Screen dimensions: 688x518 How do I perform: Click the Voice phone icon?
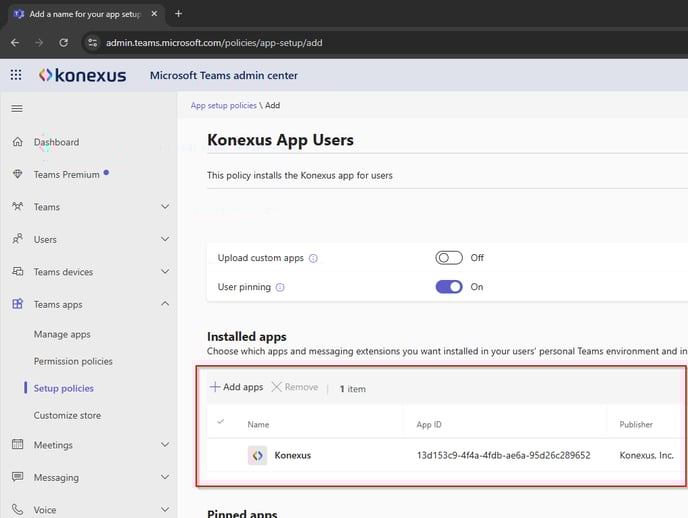(x=18, y=509)
